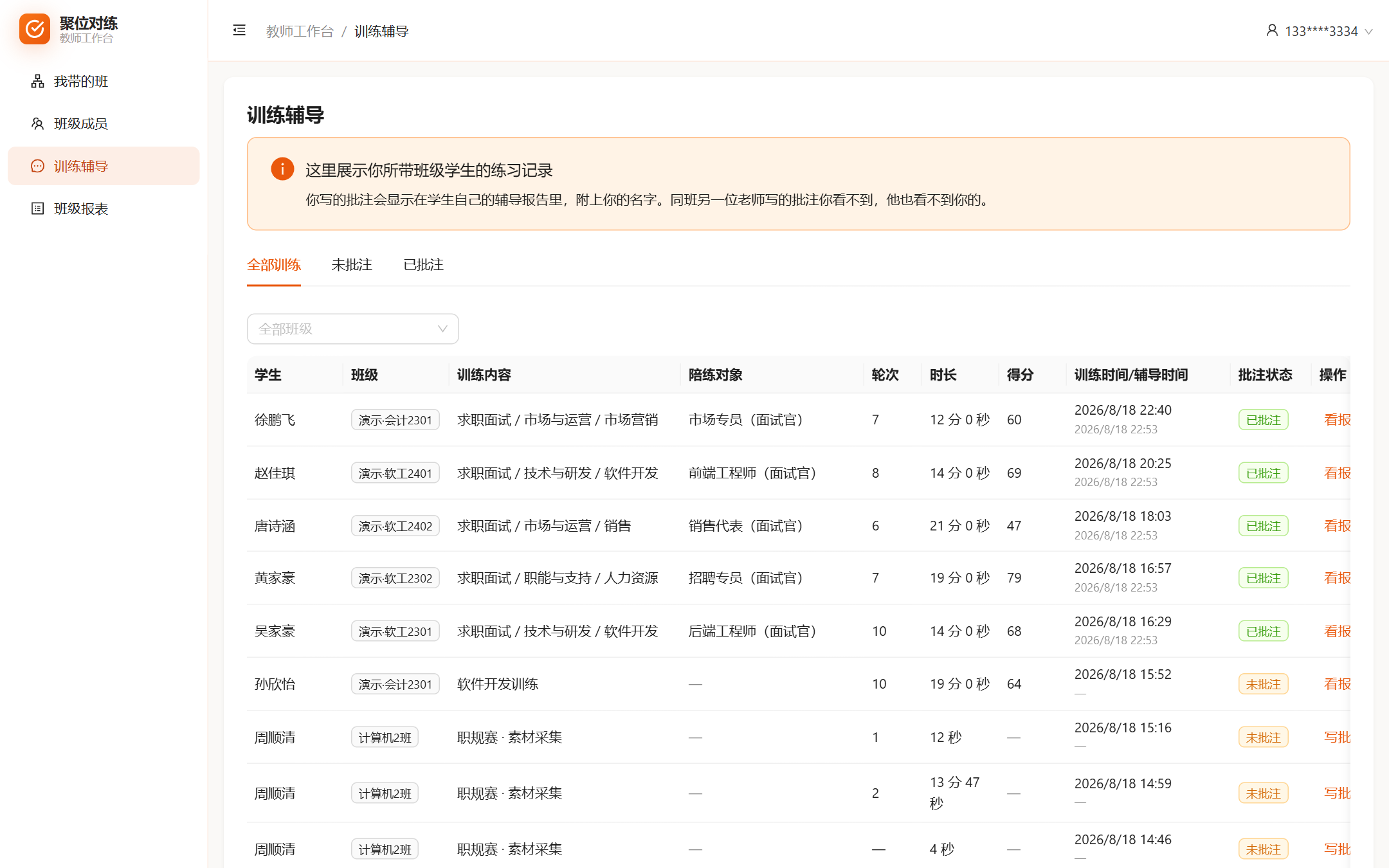Click the chevron arrow in the 全部班级 selector
This screenshot has height=868, width=1389.
442,329
